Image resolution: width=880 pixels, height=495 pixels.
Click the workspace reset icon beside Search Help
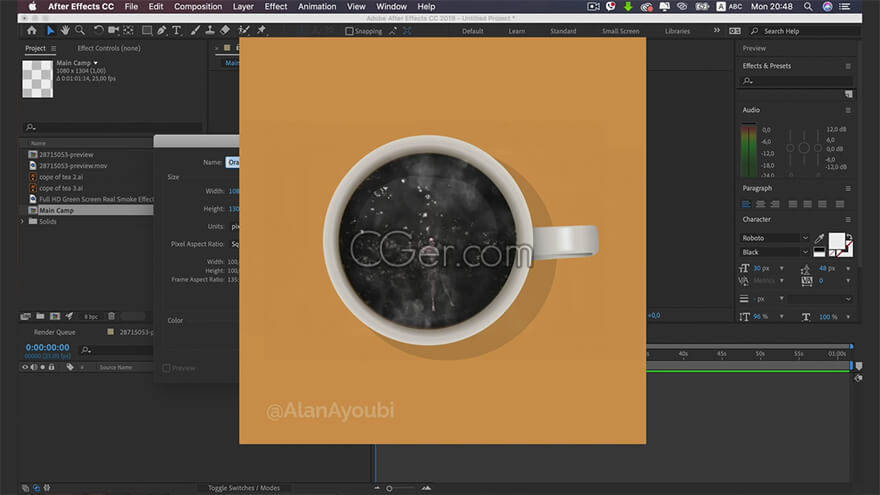click(735, 31)
